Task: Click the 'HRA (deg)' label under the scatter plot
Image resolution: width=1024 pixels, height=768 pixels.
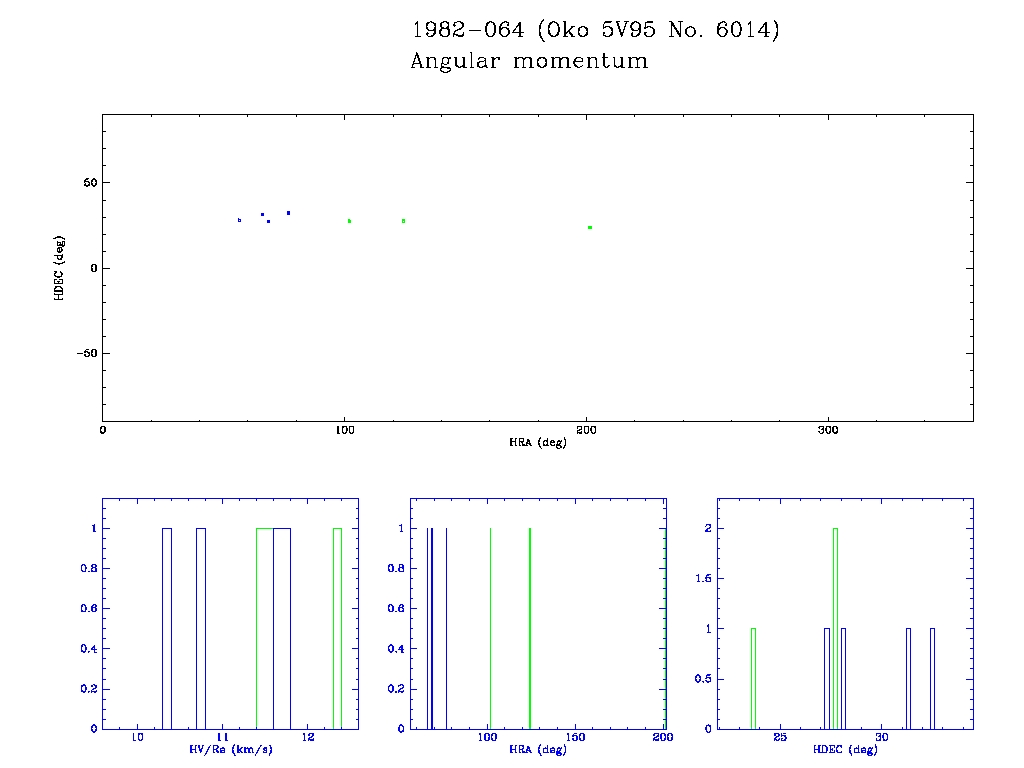Action: pyautogui.click(x=538, y=442)
